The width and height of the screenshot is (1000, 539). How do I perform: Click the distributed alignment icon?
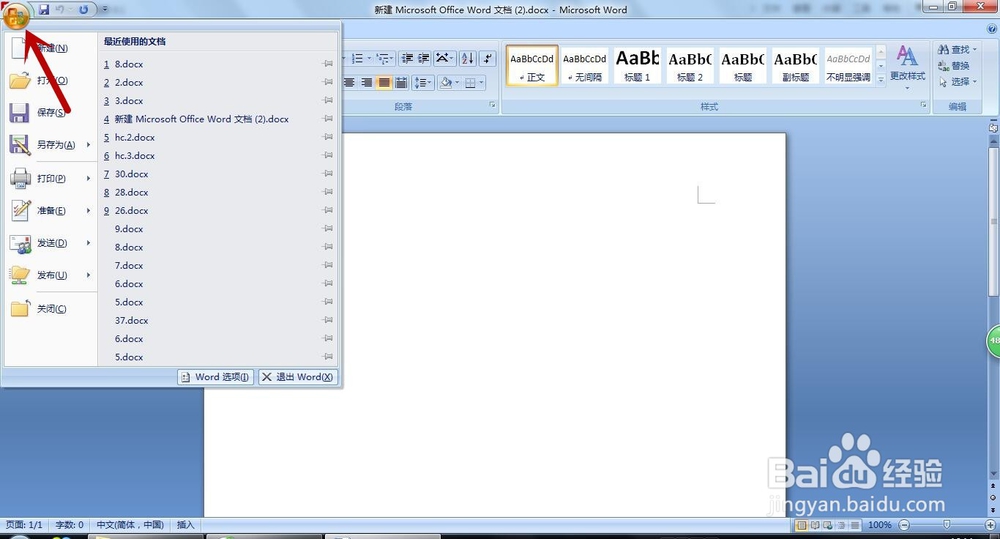point(401,82)
